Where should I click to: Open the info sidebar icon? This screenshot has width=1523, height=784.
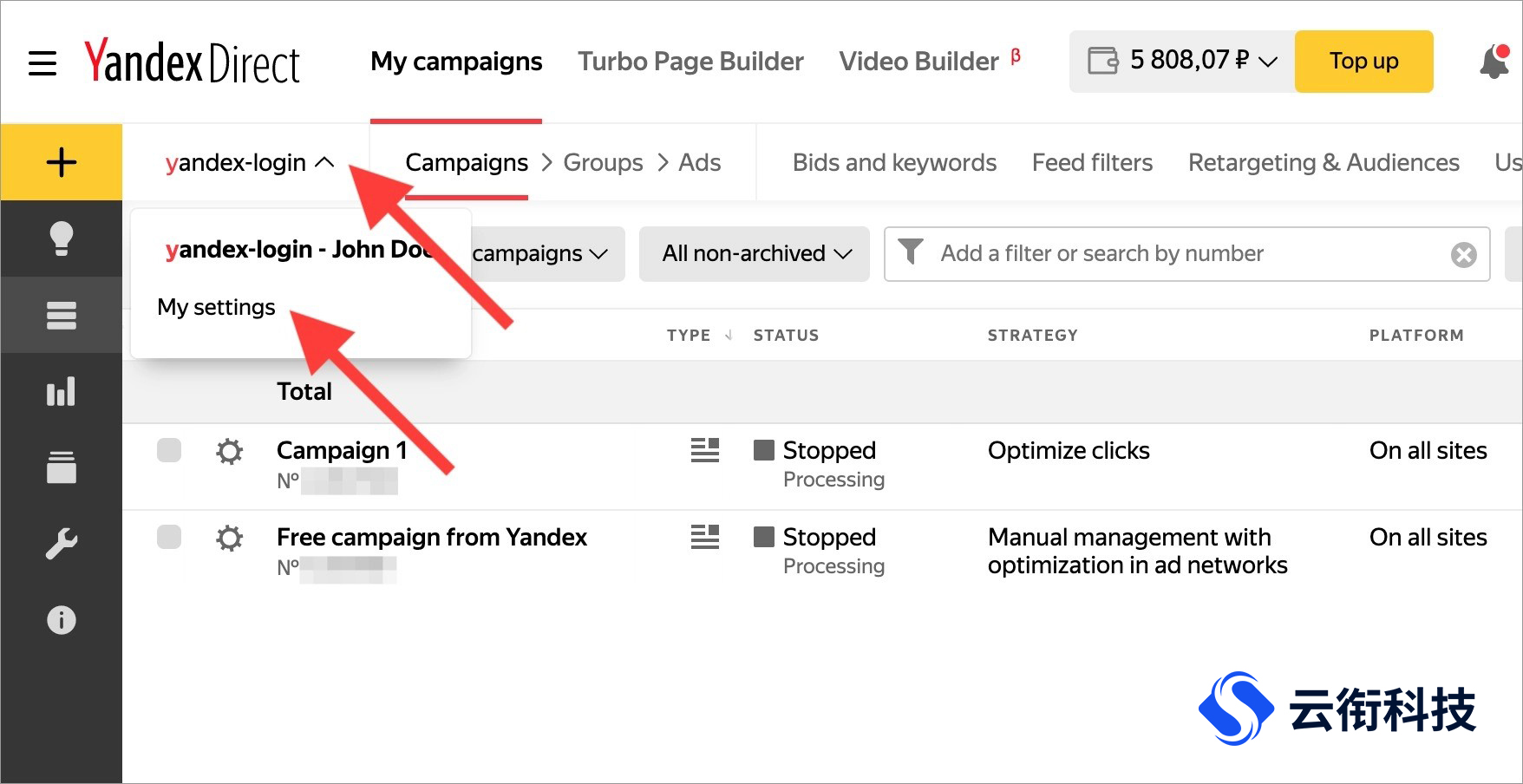click(62, 620)
